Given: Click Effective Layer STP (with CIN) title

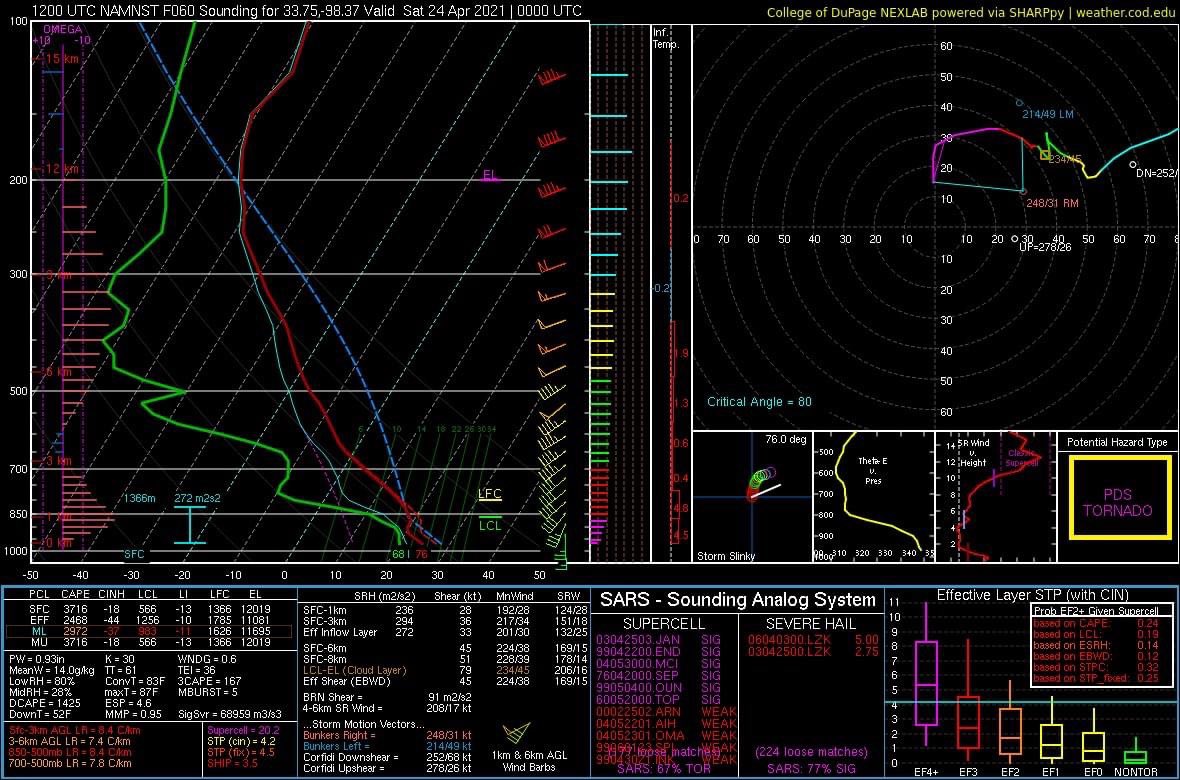Looking at the screenshot, I should point(1032,595).
